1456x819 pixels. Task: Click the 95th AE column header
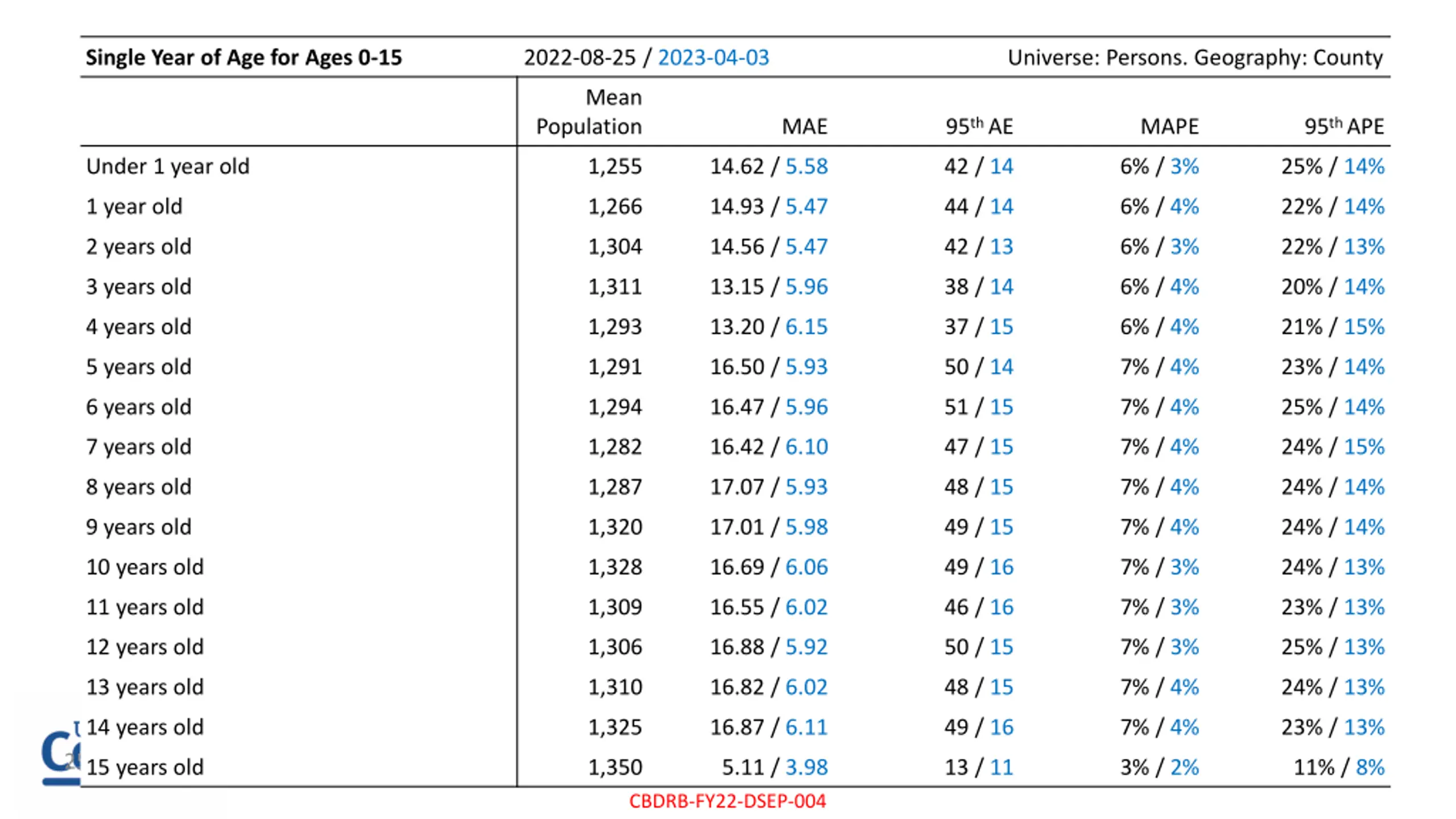pos(979,126)
